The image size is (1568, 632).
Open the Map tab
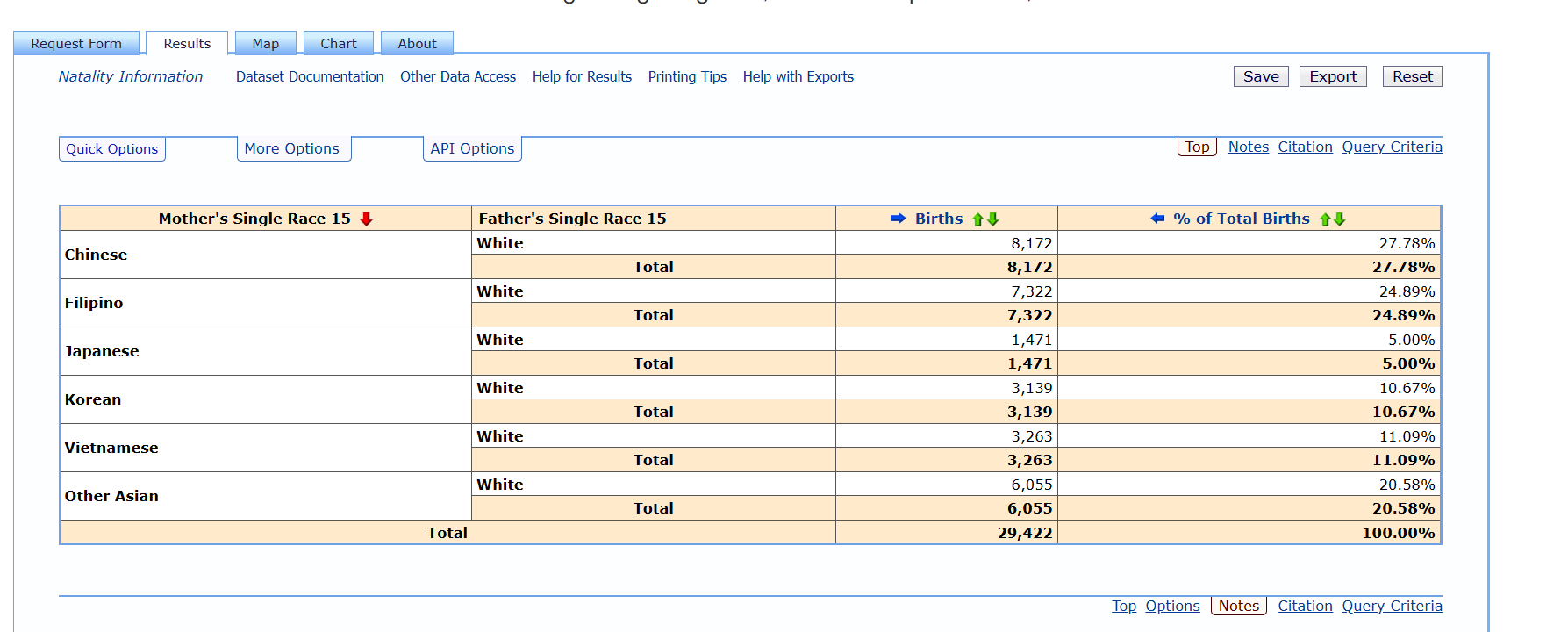(x=265, y=44)
